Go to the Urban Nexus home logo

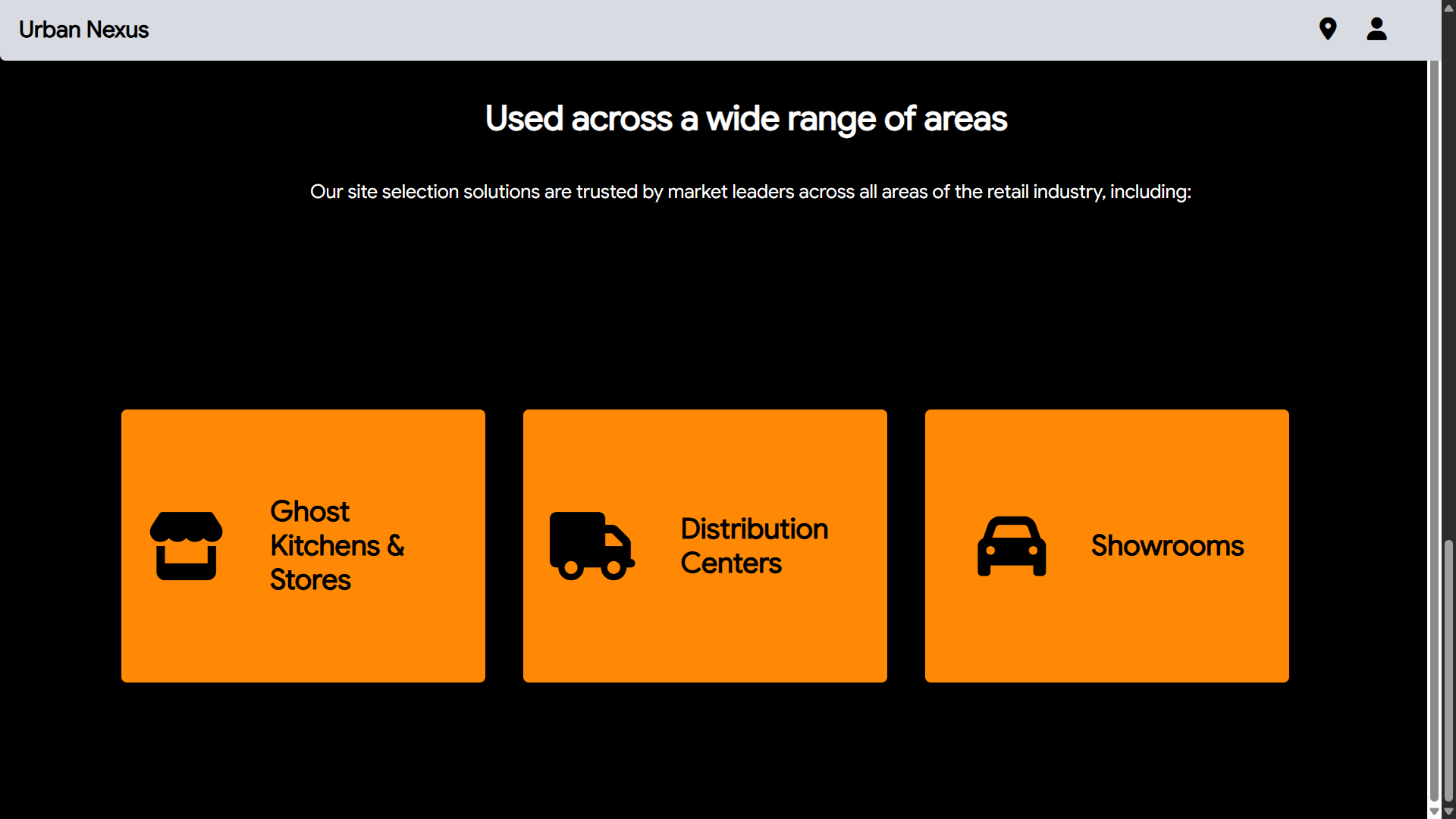(83, 30)
